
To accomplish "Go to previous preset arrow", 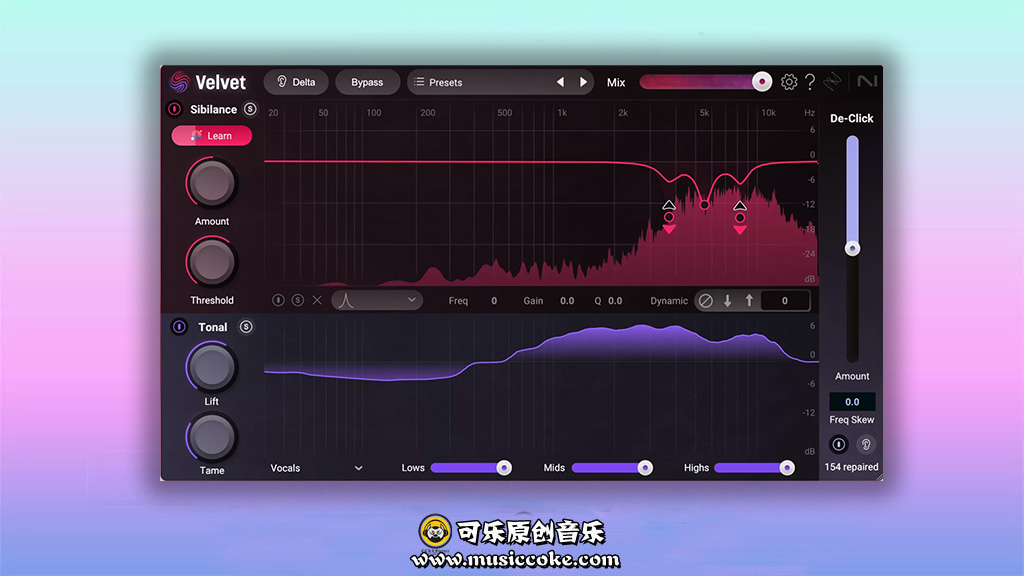I will 560,82.
